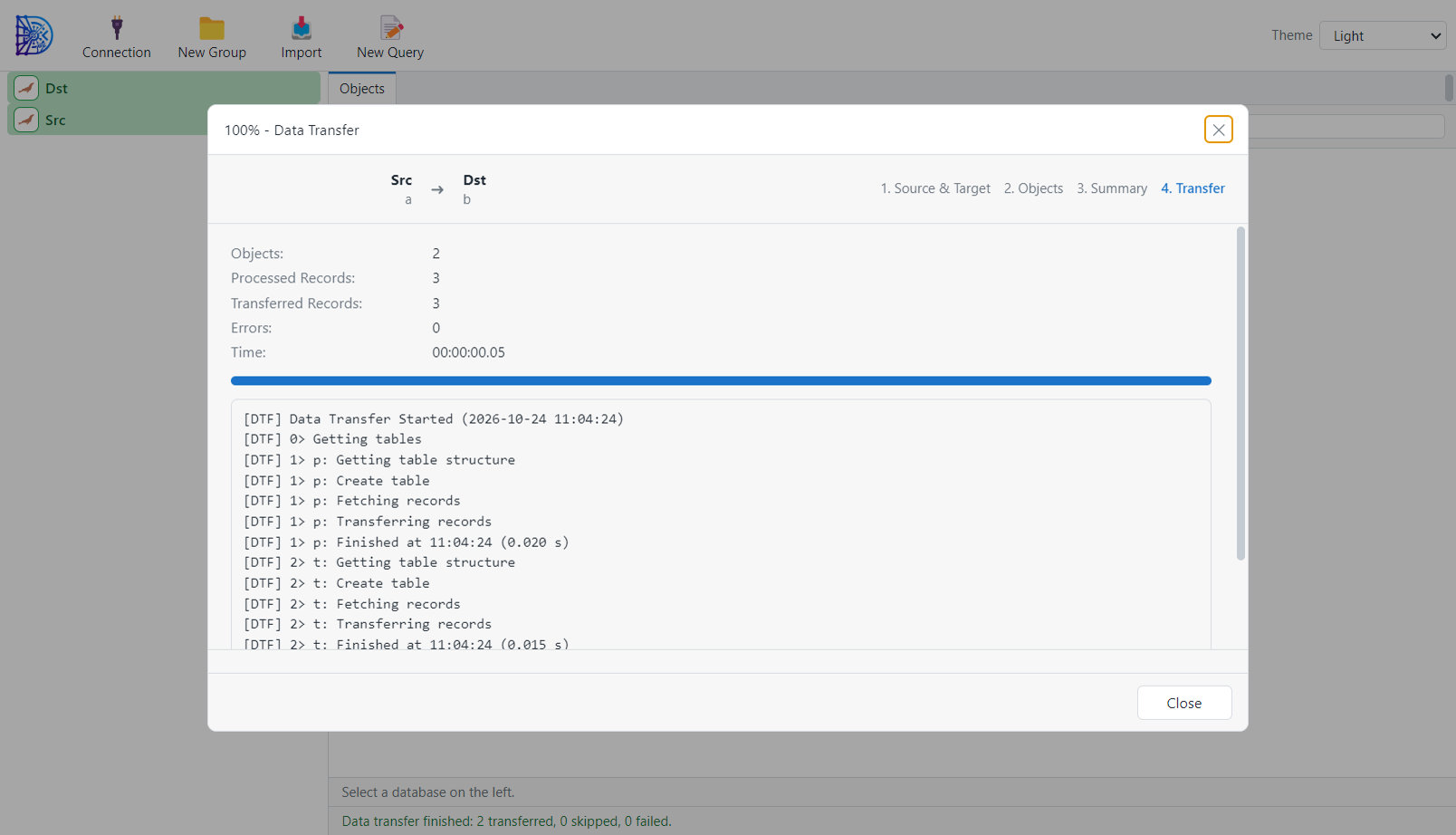
Task: Click the 'Data Transfer Started' log line
Action: pyautogui.click(x=434, y=418)
